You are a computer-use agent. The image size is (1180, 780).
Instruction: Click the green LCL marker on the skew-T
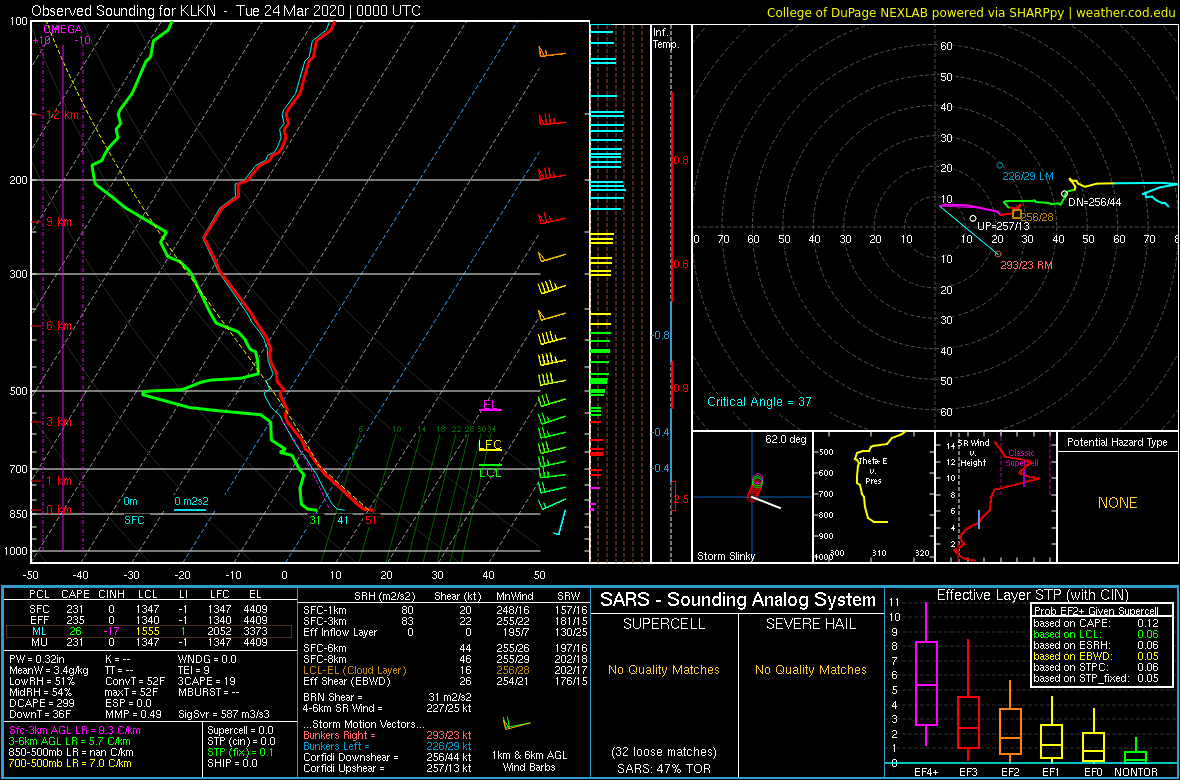[490, 471]
